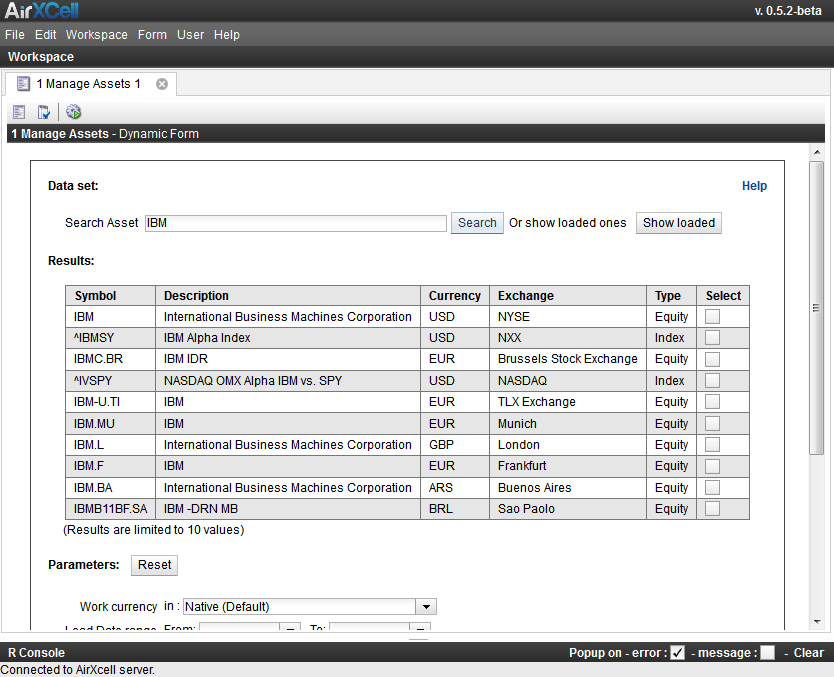834x677 pixels.
Task: Click the IBM Alpha Index description cell
Action: 288,338
